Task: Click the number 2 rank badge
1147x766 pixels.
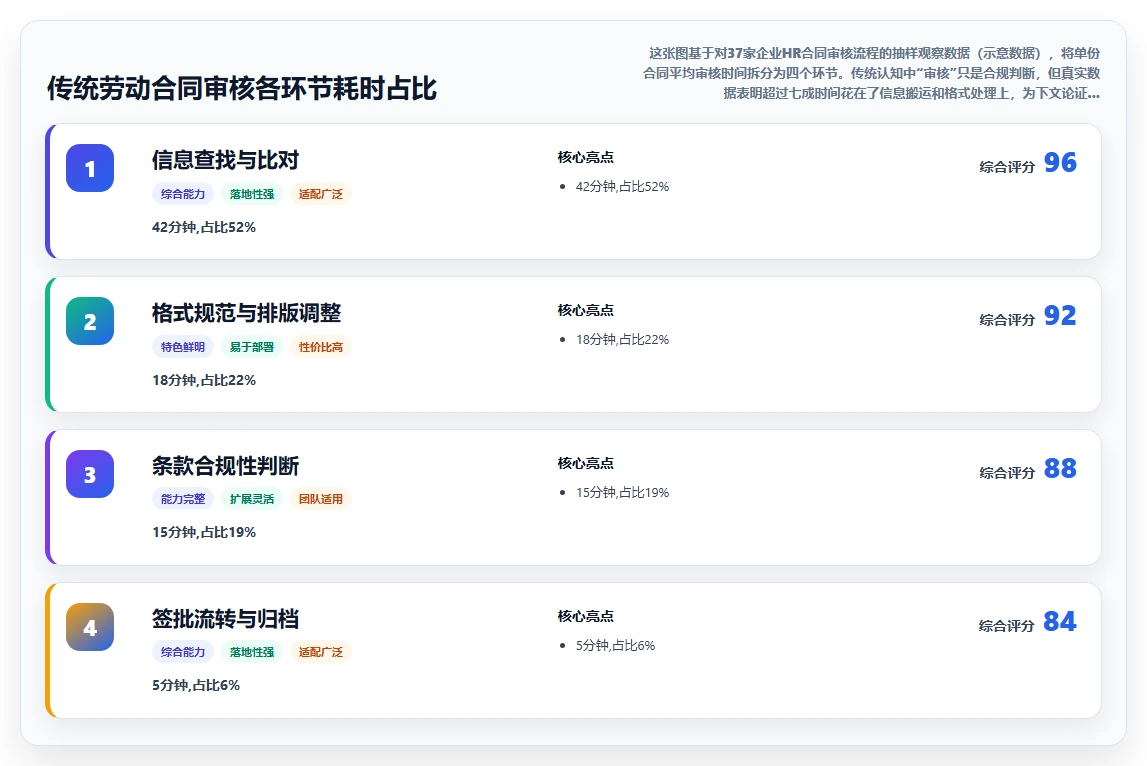Action: [x=90, y=321]
